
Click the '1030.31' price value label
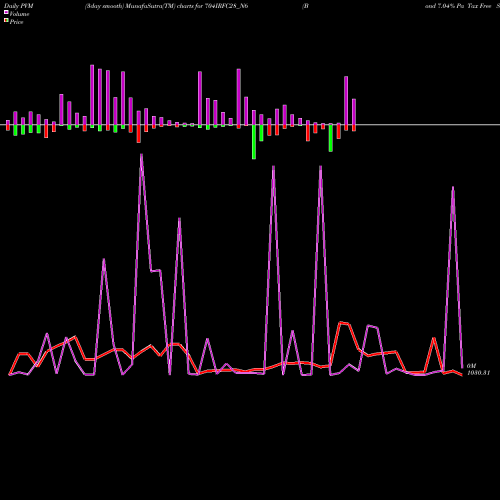(x=478, y=373)
